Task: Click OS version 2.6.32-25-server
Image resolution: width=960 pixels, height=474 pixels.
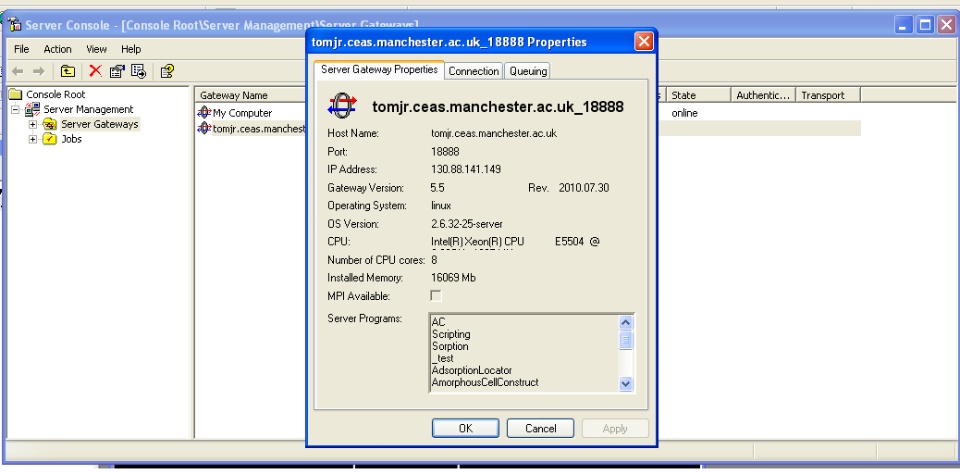Action: (467, 224)
